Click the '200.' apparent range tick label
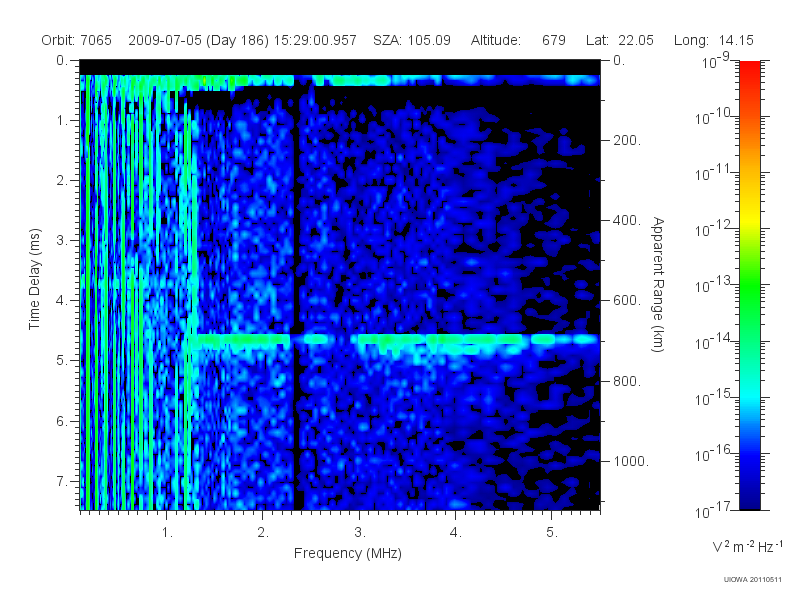 point(627,140)
